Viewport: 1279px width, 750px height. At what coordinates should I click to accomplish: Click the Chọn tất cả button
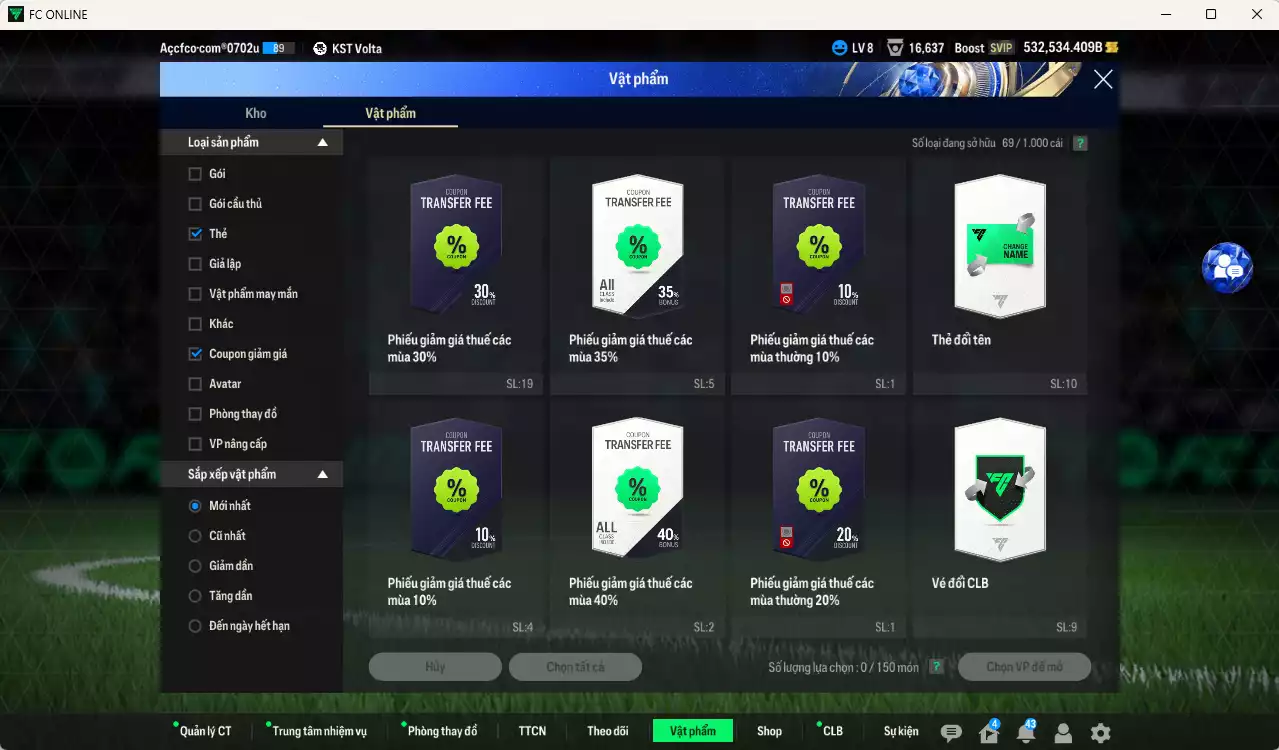575,667
